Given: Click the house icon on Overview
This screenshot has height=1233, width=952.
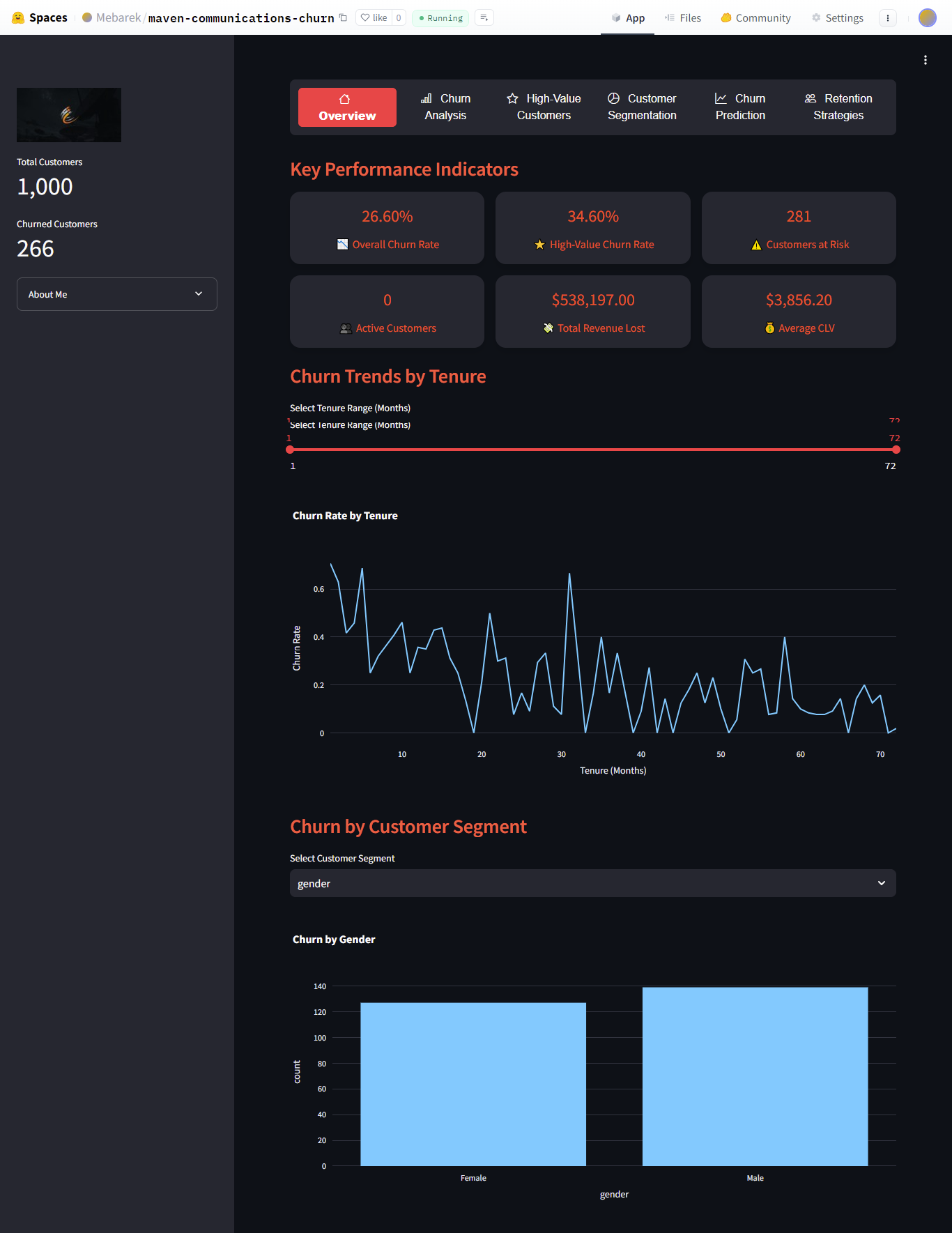Looking at the screenshot, I should tap(344, 99).
